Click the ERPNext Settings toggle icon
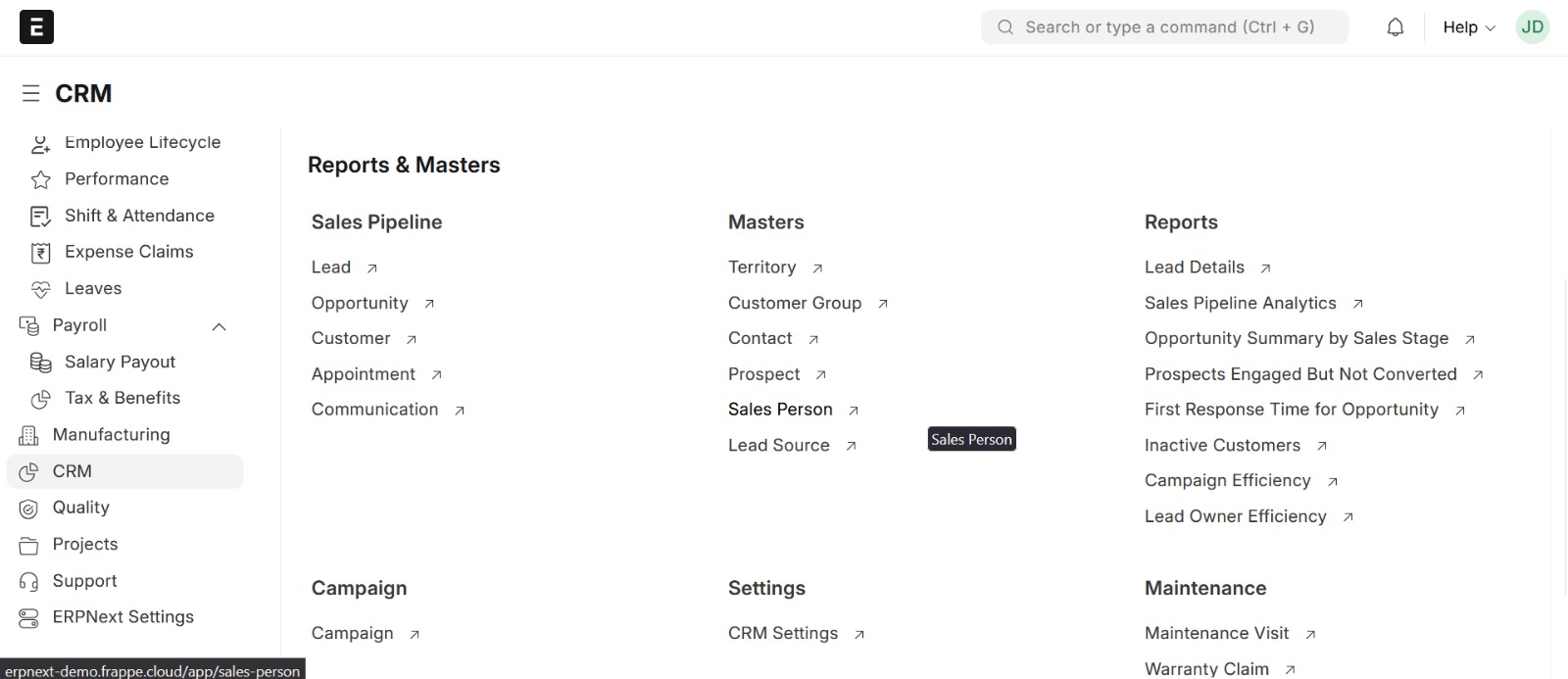This screenshot has height=679, width=1568. tap(29, 618)
